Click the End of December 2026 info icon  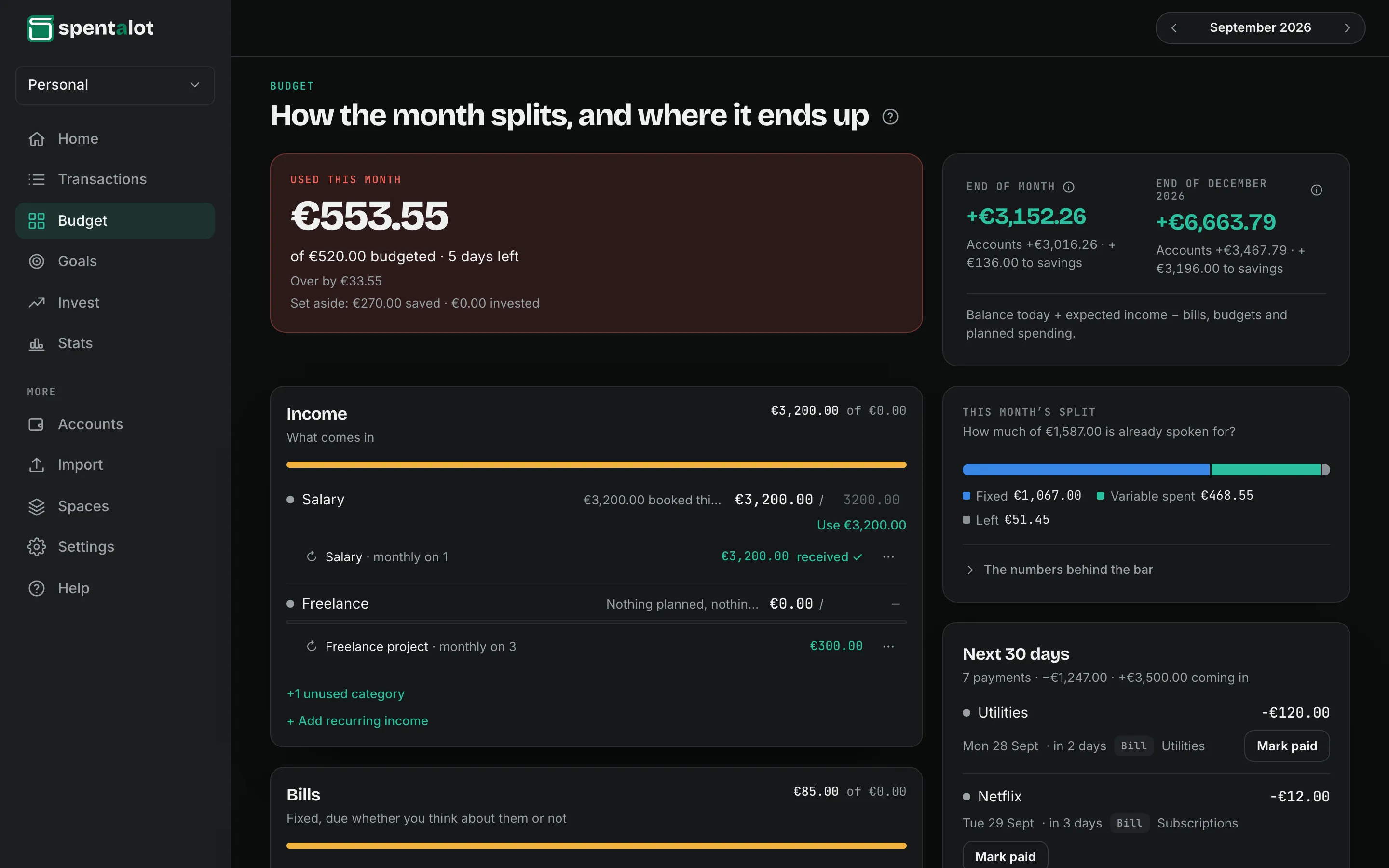pos(1317,190)
